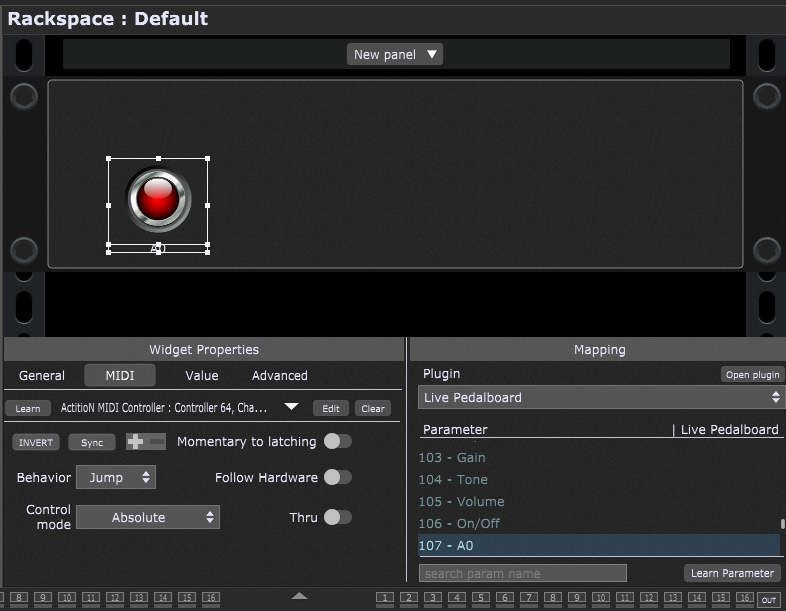The height and width of the screenshot is (611, 786).
Task: Select MIDI channel 16 on the left strip
Action: click(x=210, y=598)
